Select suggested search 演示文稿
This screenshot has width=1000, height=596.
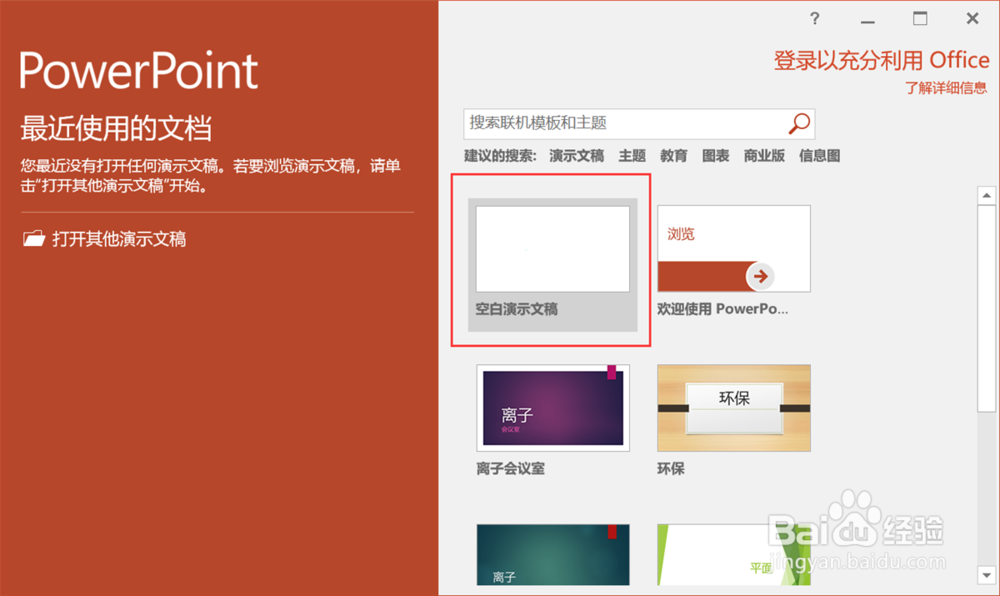(577, 156)
